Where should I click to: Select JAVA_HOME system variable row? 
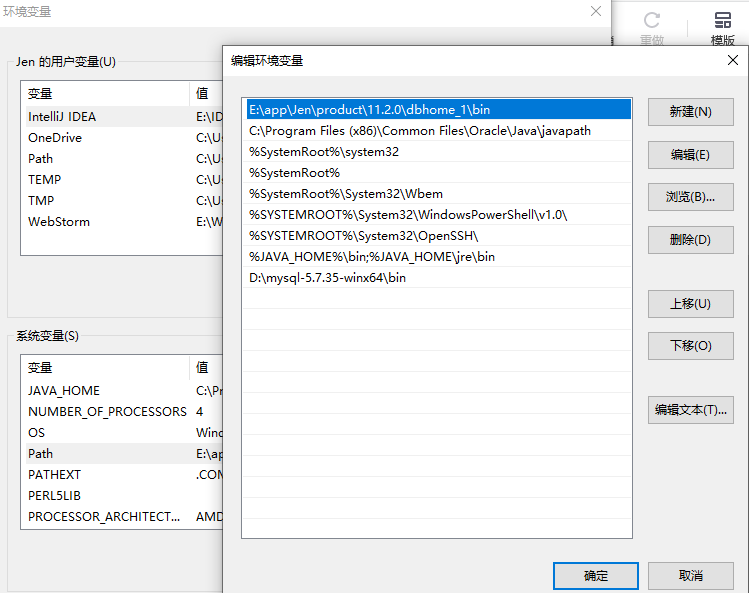tap(124, 390)
